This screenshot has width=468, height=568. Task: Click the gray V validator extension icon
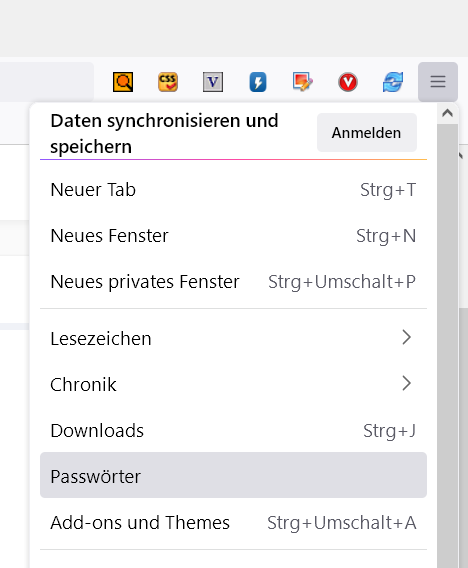click(x=213, y=82)
